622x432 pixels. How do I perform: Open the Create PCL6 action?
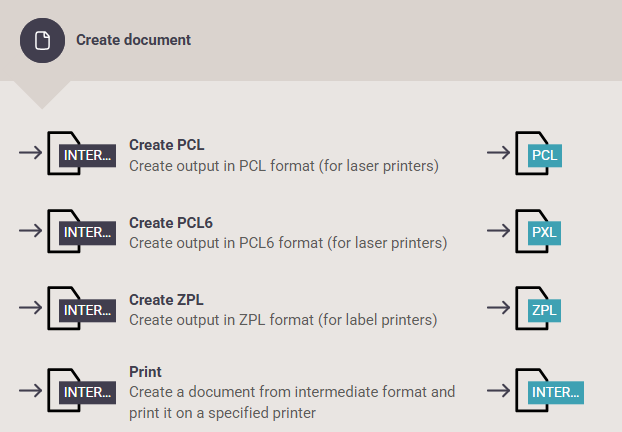click(x=171, y=223)
